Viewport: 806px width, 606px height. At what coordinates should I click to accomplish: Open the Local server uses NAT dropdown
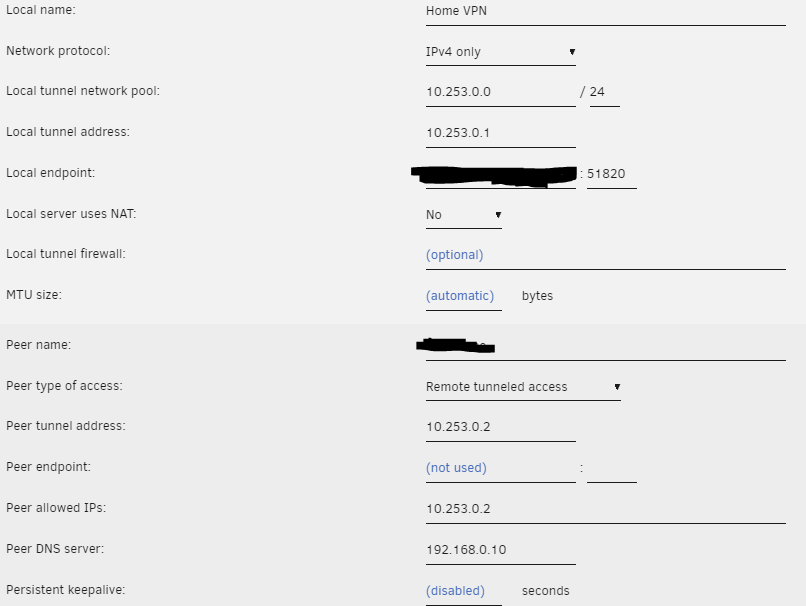(x=464, y=215)
